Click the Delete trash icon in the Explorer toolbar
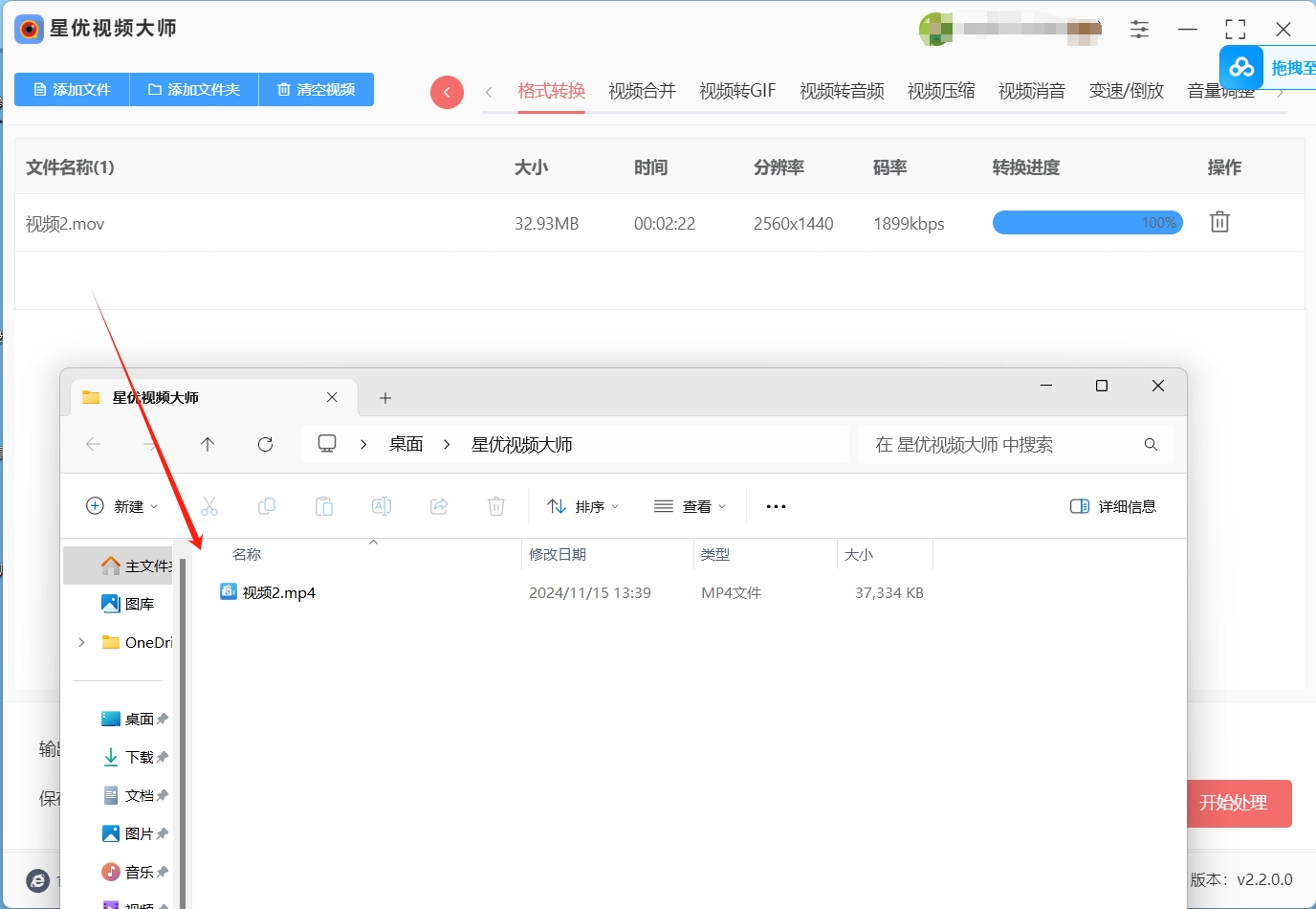 [x=496, y=506]
